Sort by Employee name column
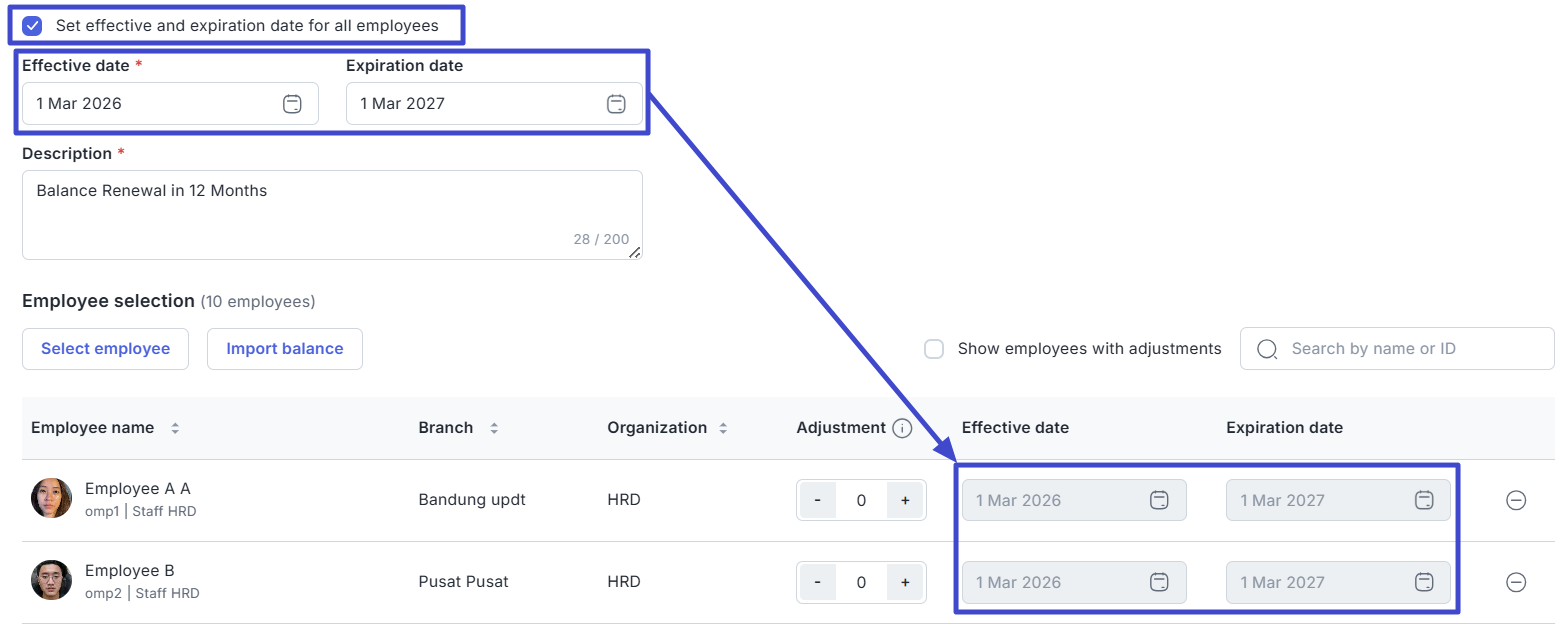1562x626 pixels. coord(175,428)
